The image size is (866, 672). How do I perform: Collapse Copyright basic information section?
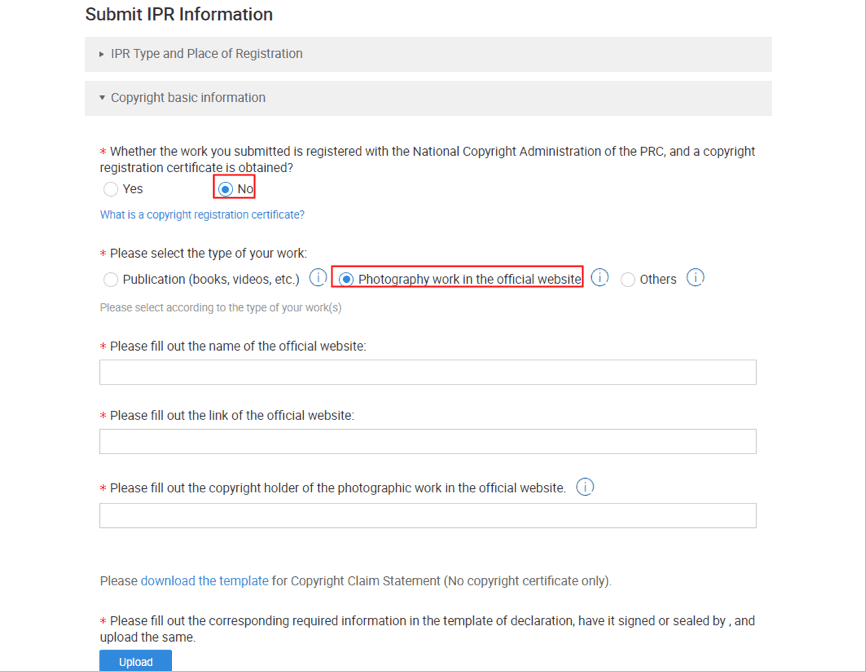[428, 98]
